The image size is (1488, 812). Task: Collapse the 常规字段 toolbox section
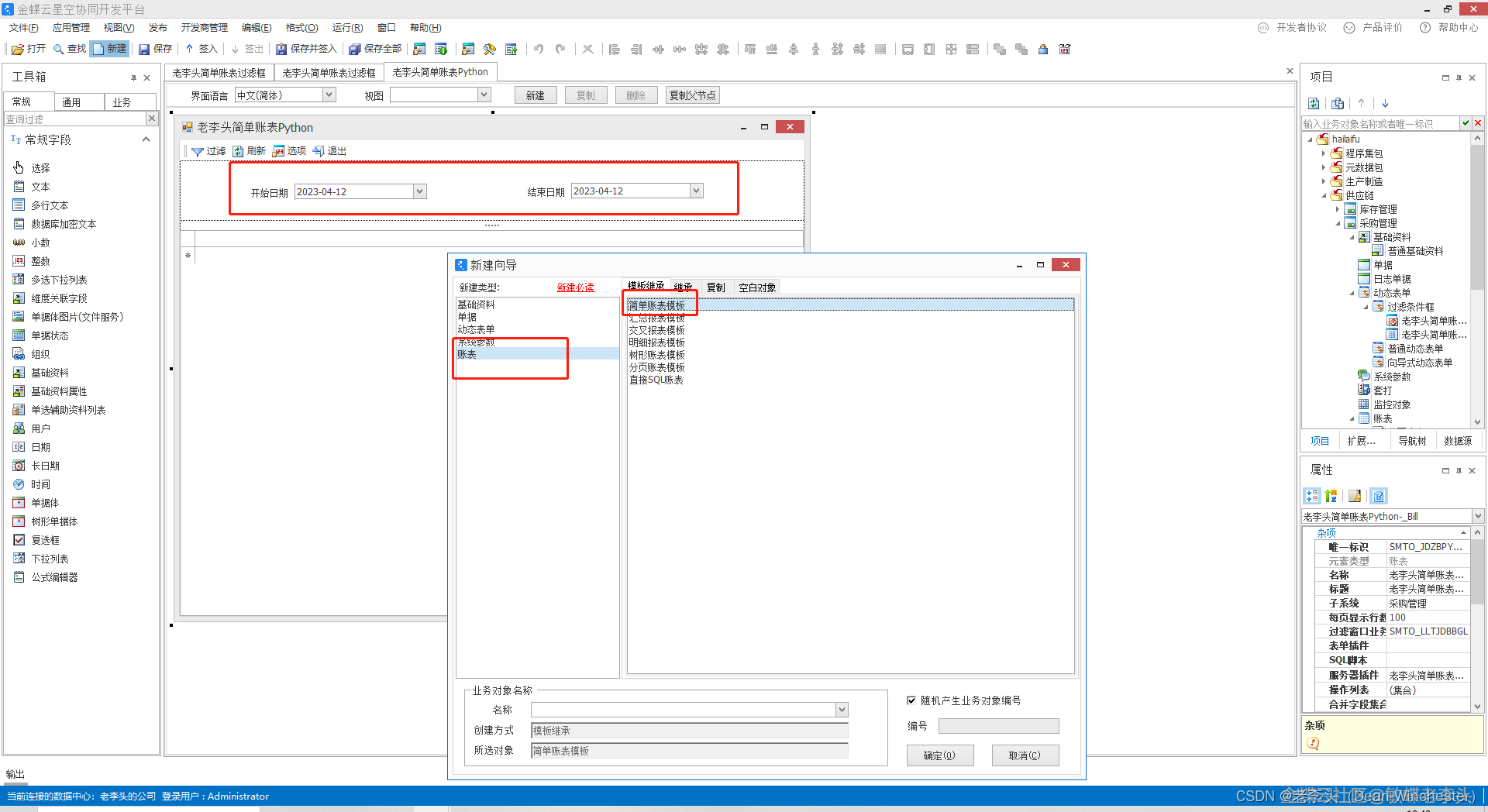146,139
